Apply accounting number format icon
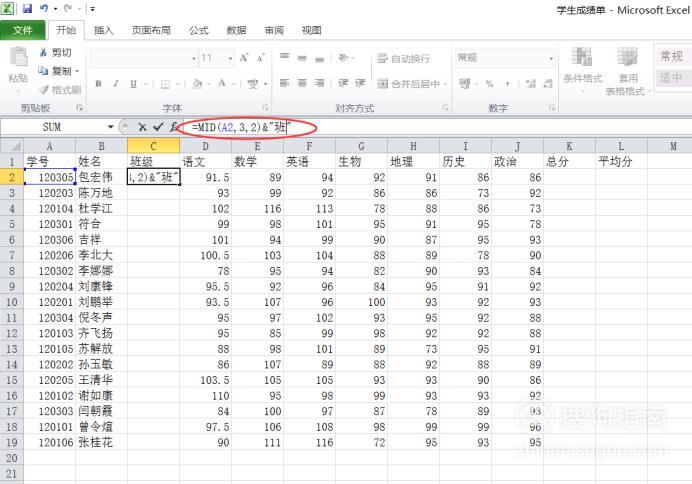This screenshot has width=692, height=484. (464, 83)
